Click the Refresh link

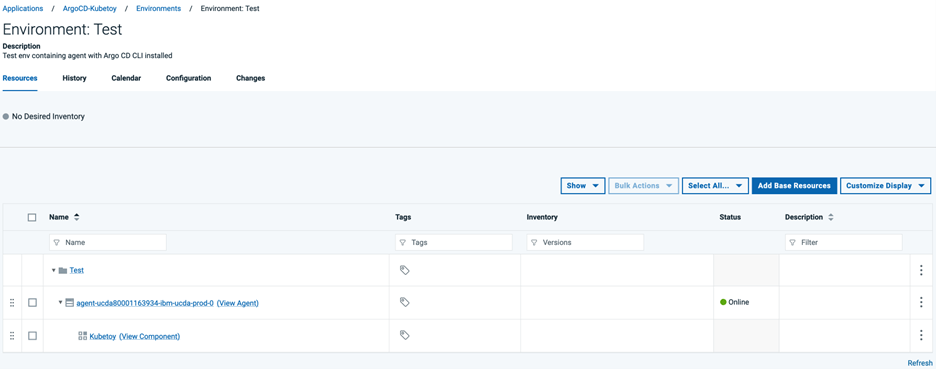pos(920,363)
